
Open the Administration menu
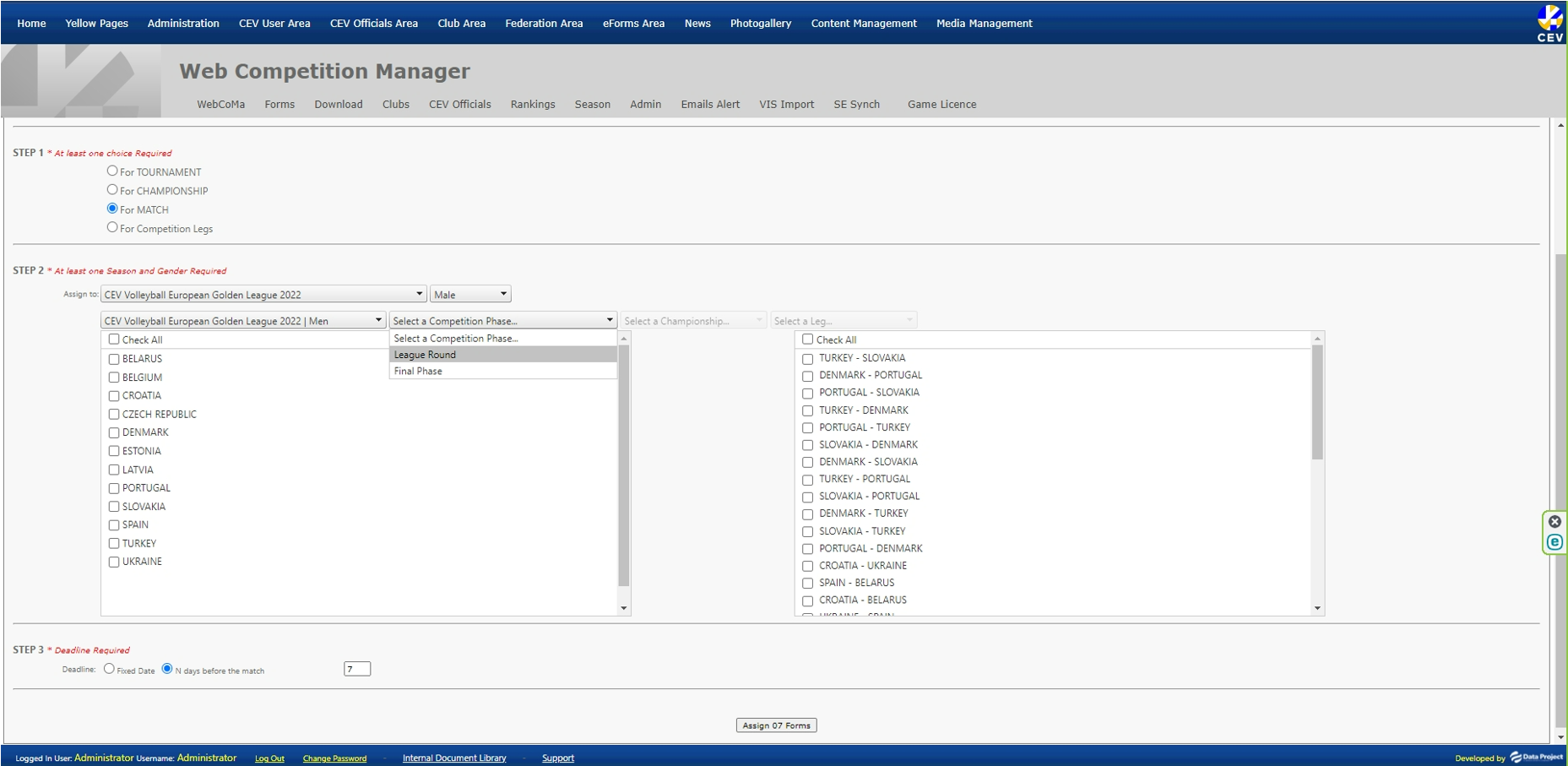click(183, 24)
